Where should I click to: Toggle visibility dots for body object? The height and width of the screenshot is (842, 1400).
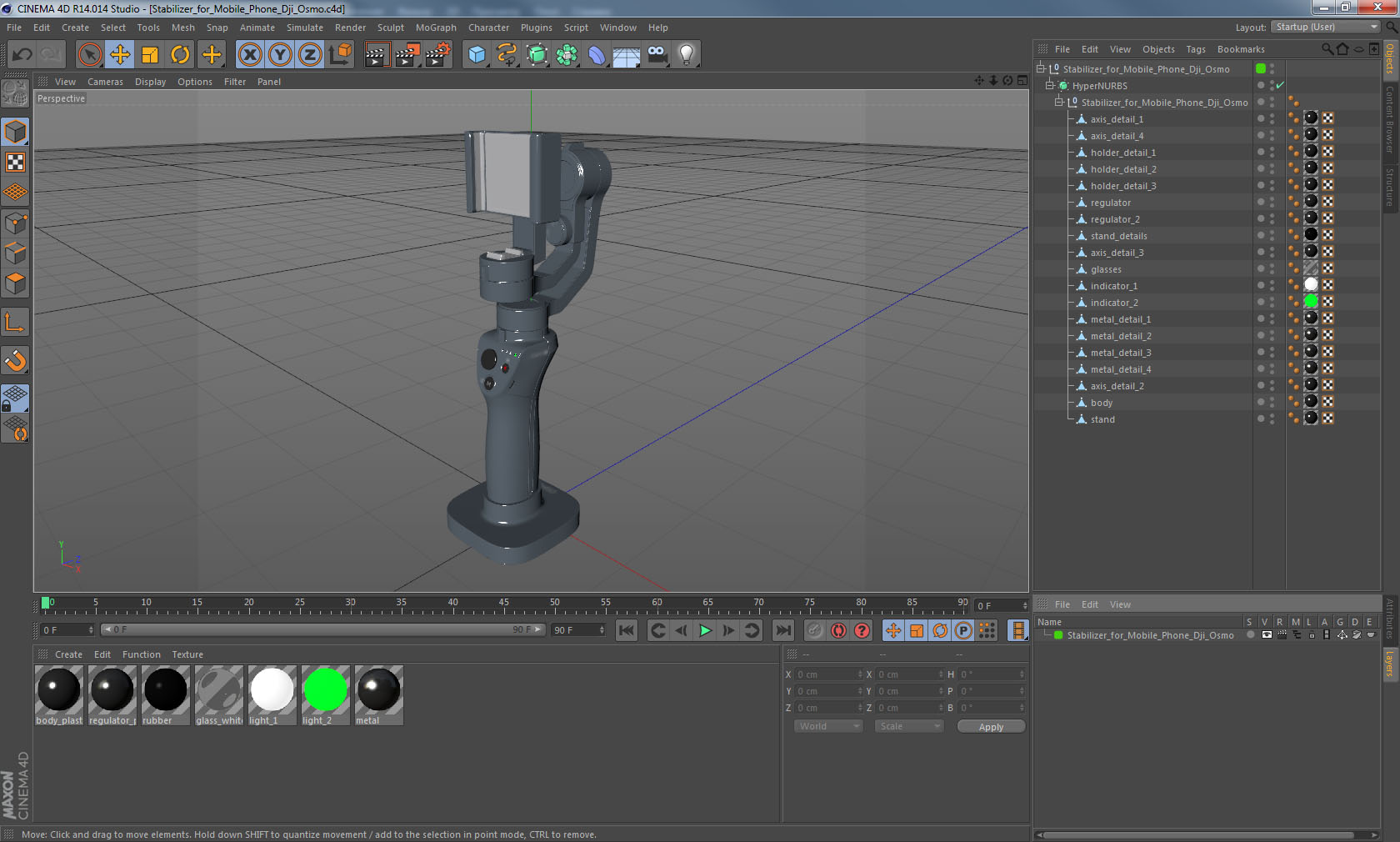(x=1272, y=403)
